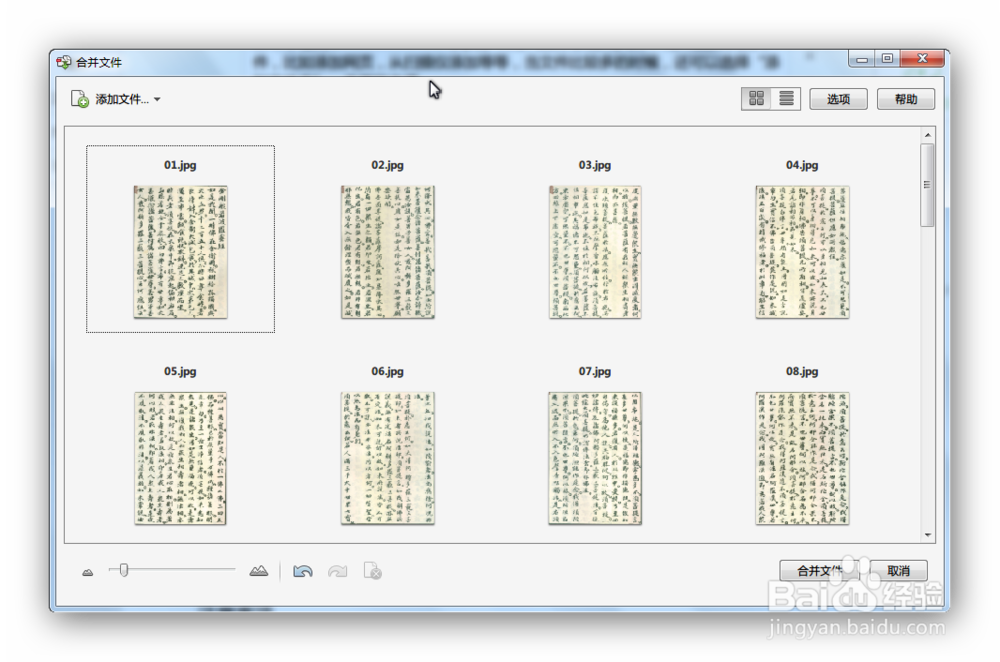The image size is (1000, 662).
Task: Select the 04.jpg thumbnail
Action: [802, 252]
